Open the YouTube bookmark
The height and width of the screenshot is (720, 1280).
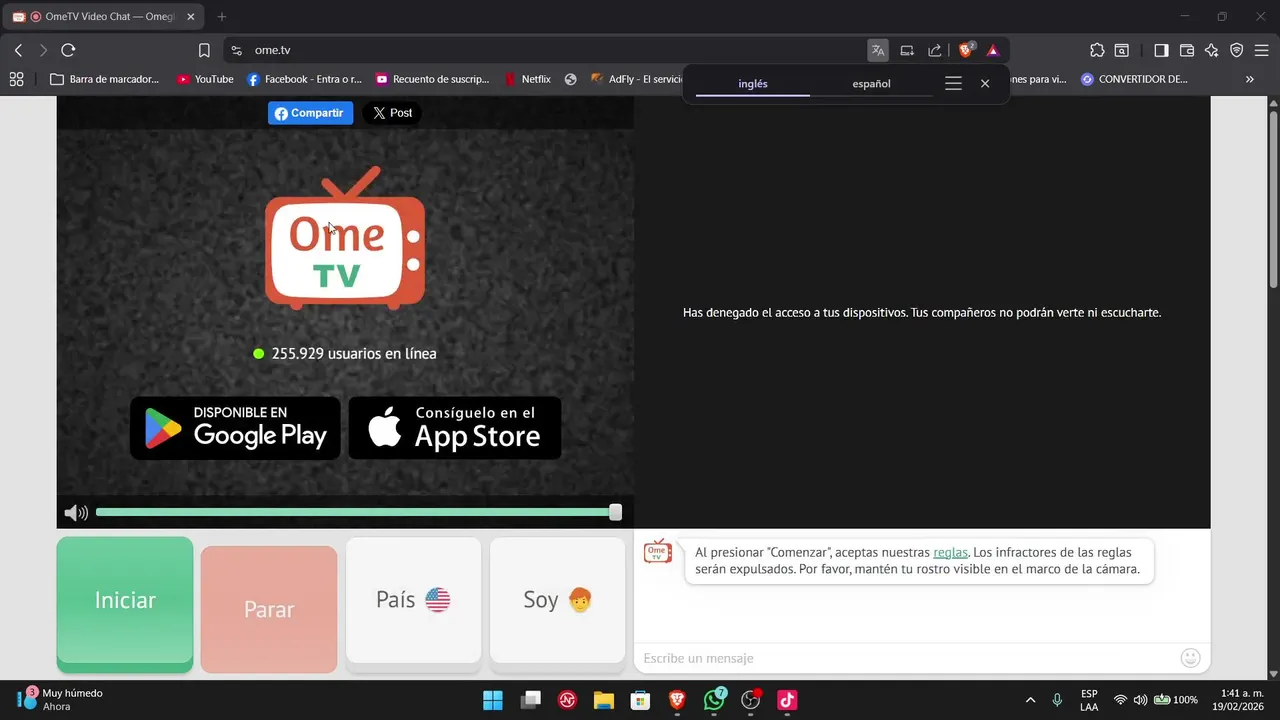coord(205,79)
